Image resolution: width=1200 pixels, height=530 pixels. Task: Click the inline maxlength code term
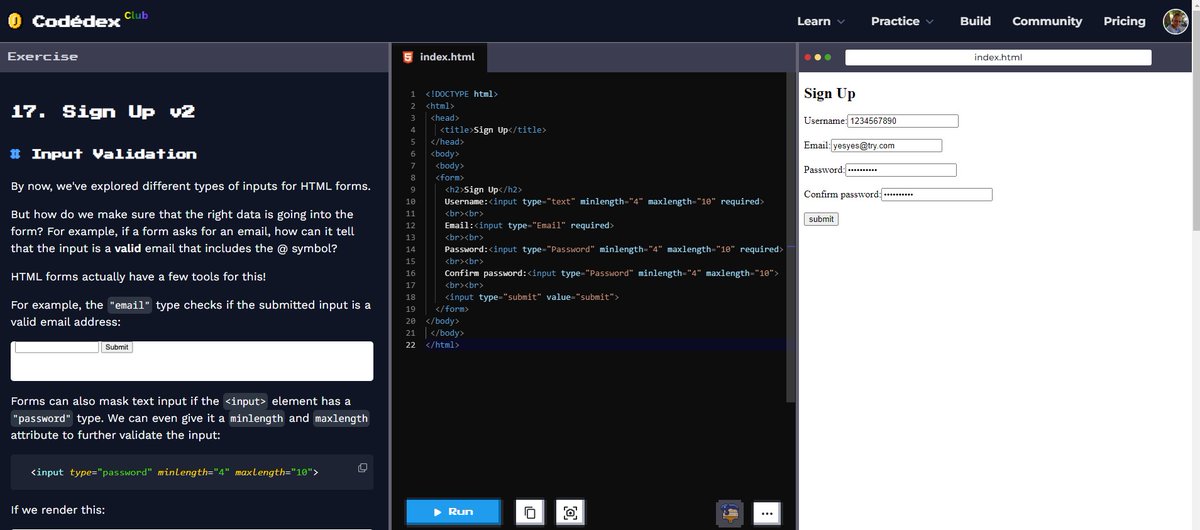[x=341, y=419]
